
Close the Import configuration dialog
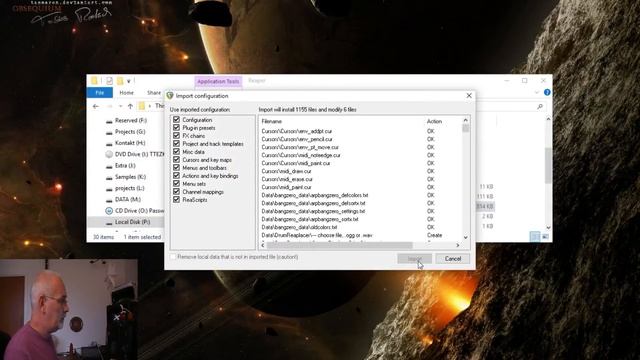(x=469, y=96)
